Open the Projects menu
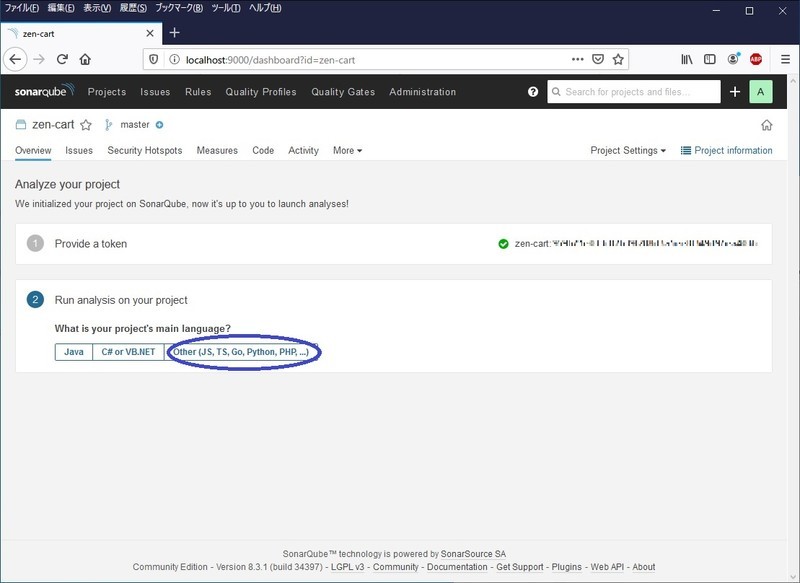The height and width of the screenshot is (583, 800). (107, 92)
